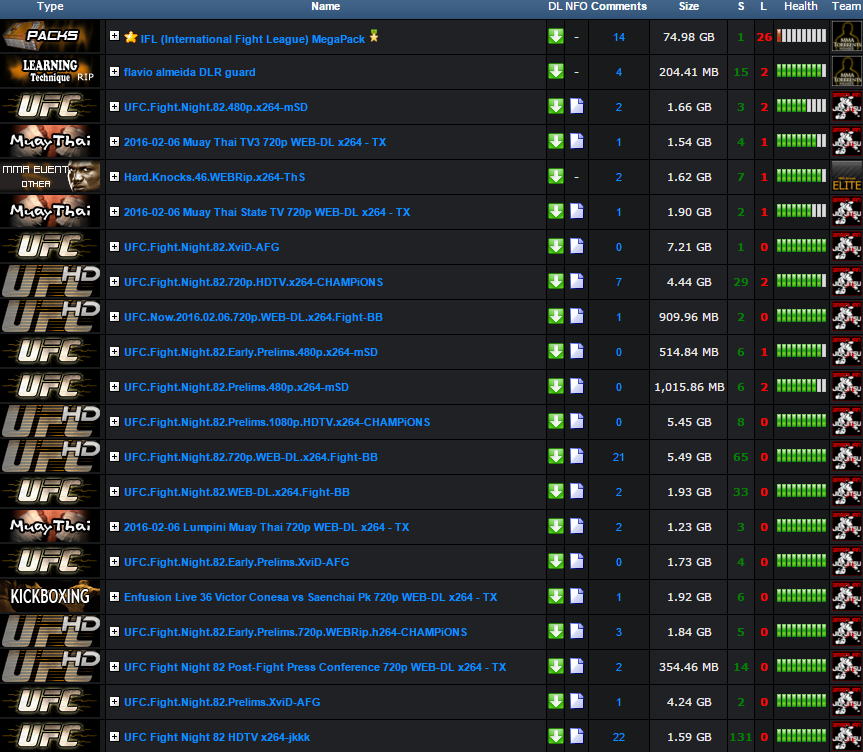View NFO for UFC.Now.2016.02.06 WEB-DL

point(577,317)
